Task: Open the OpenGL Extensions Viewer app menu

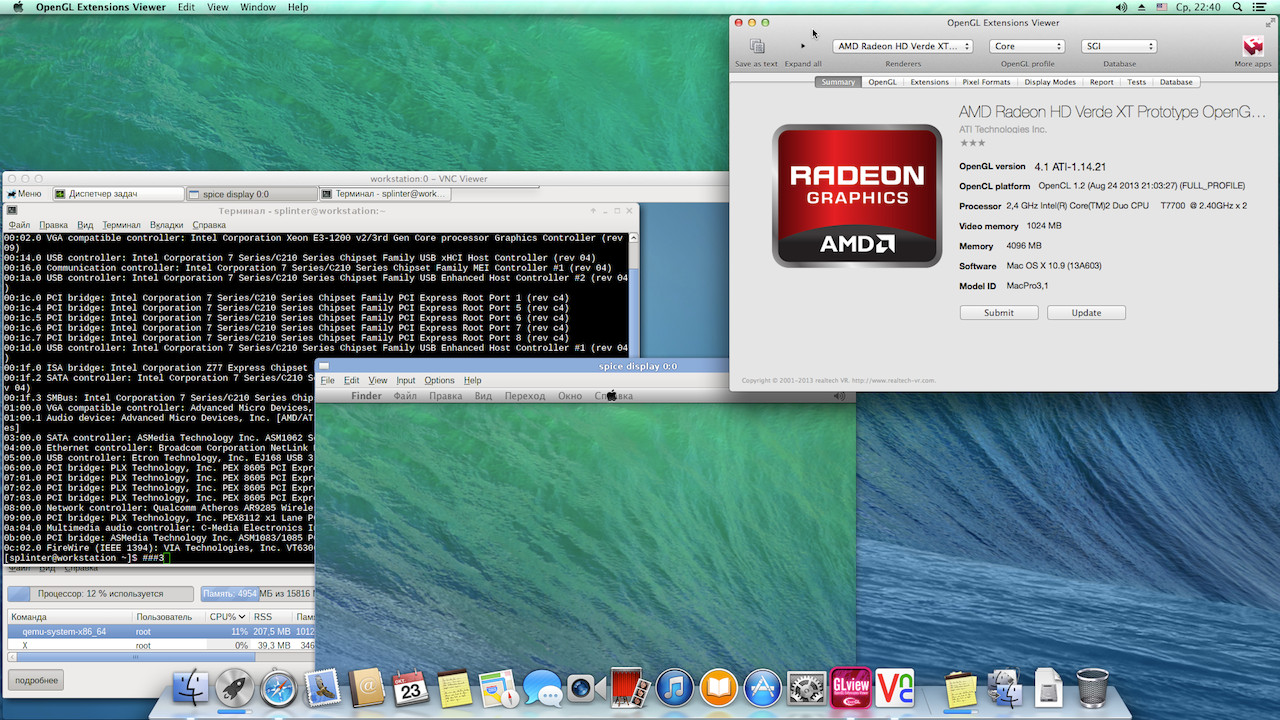Action: (x=101, y=7)
